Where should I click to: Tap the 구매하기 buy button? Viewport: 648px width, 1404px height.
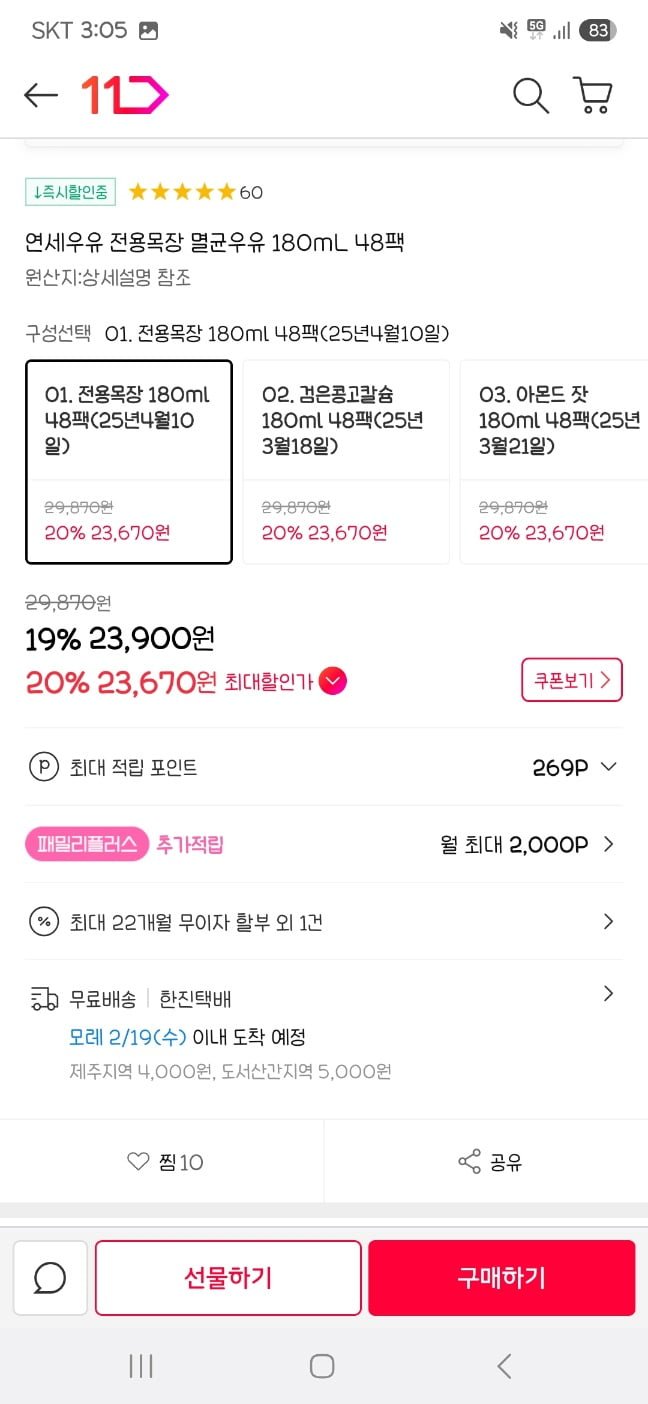(501, 1277)
